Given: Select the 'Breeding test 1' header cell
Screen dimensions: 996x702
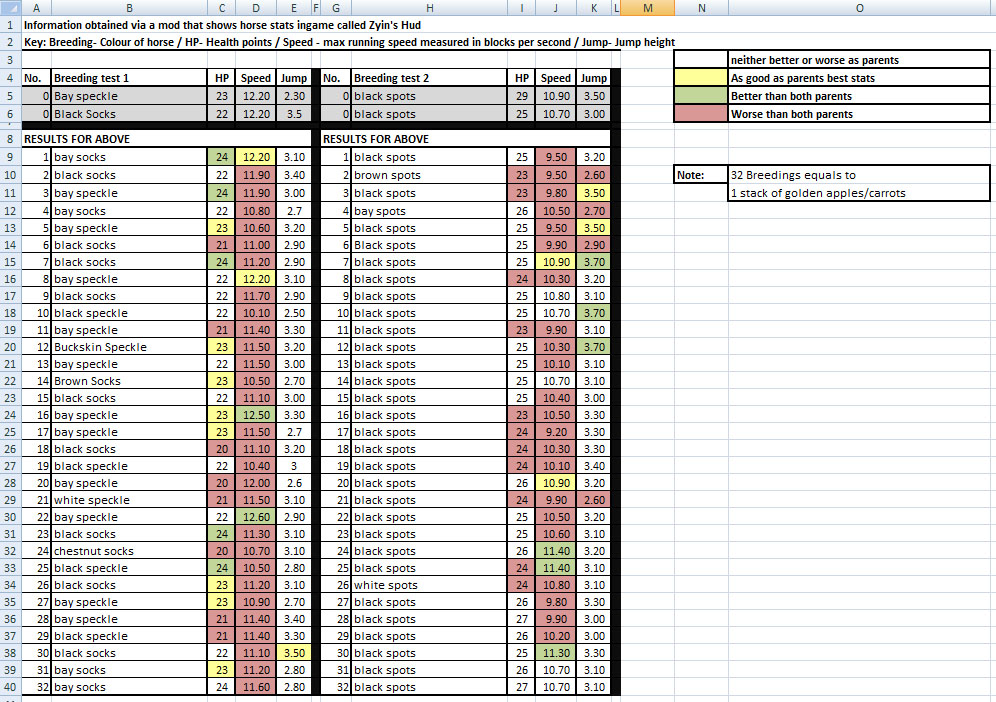Looking at the screenshot, I should (x=130, y=78).
